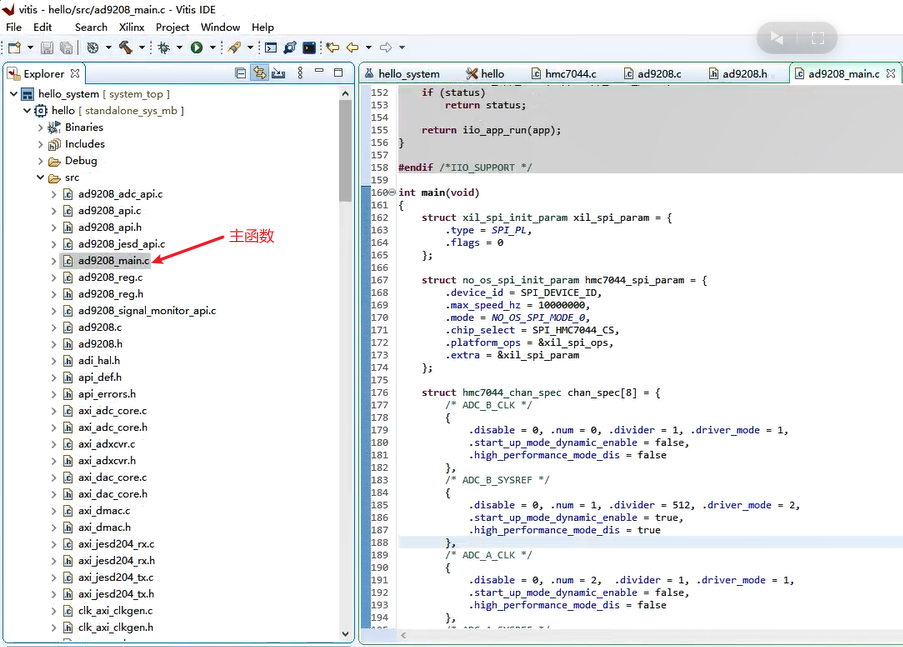Click the adi_hal.h header file icon
The width and height of the screenshot is (903, 647).
tap(68, 361)
